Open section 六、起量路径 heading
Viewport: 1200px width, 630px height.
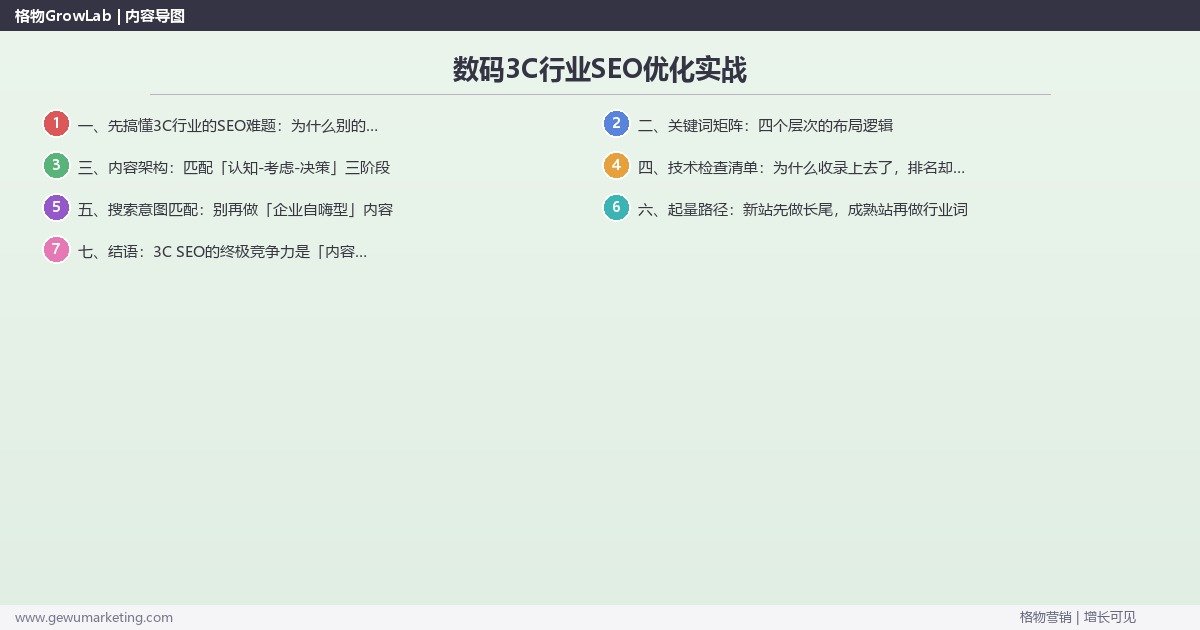coord(803,210)
